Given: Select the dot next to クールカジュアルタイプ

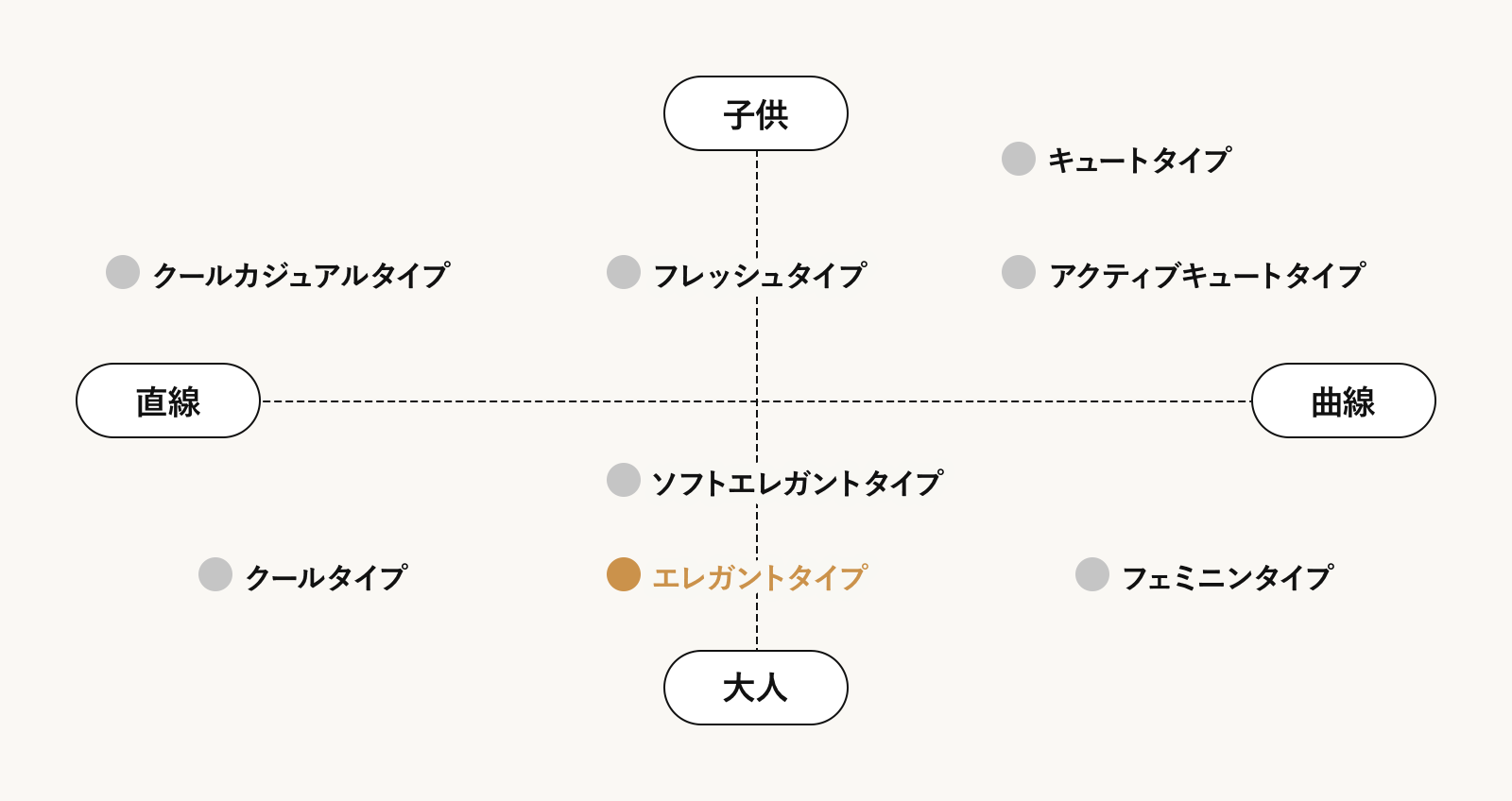Looking at the screenshot, I should click(123, 272).
